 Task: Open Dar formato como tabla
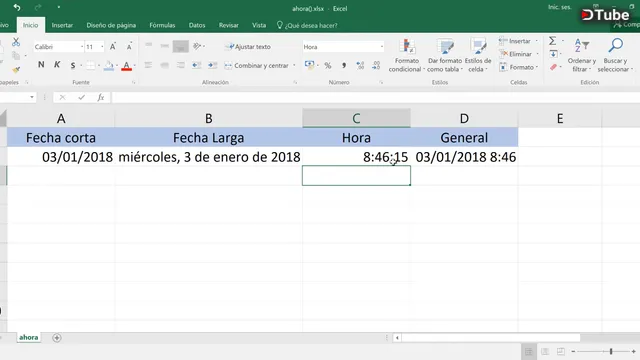[445, 55]
